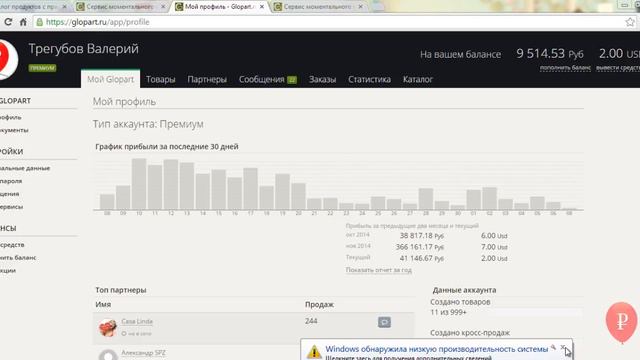
Task: Open the Партнеры menu item
Action: tap(207, 79)
